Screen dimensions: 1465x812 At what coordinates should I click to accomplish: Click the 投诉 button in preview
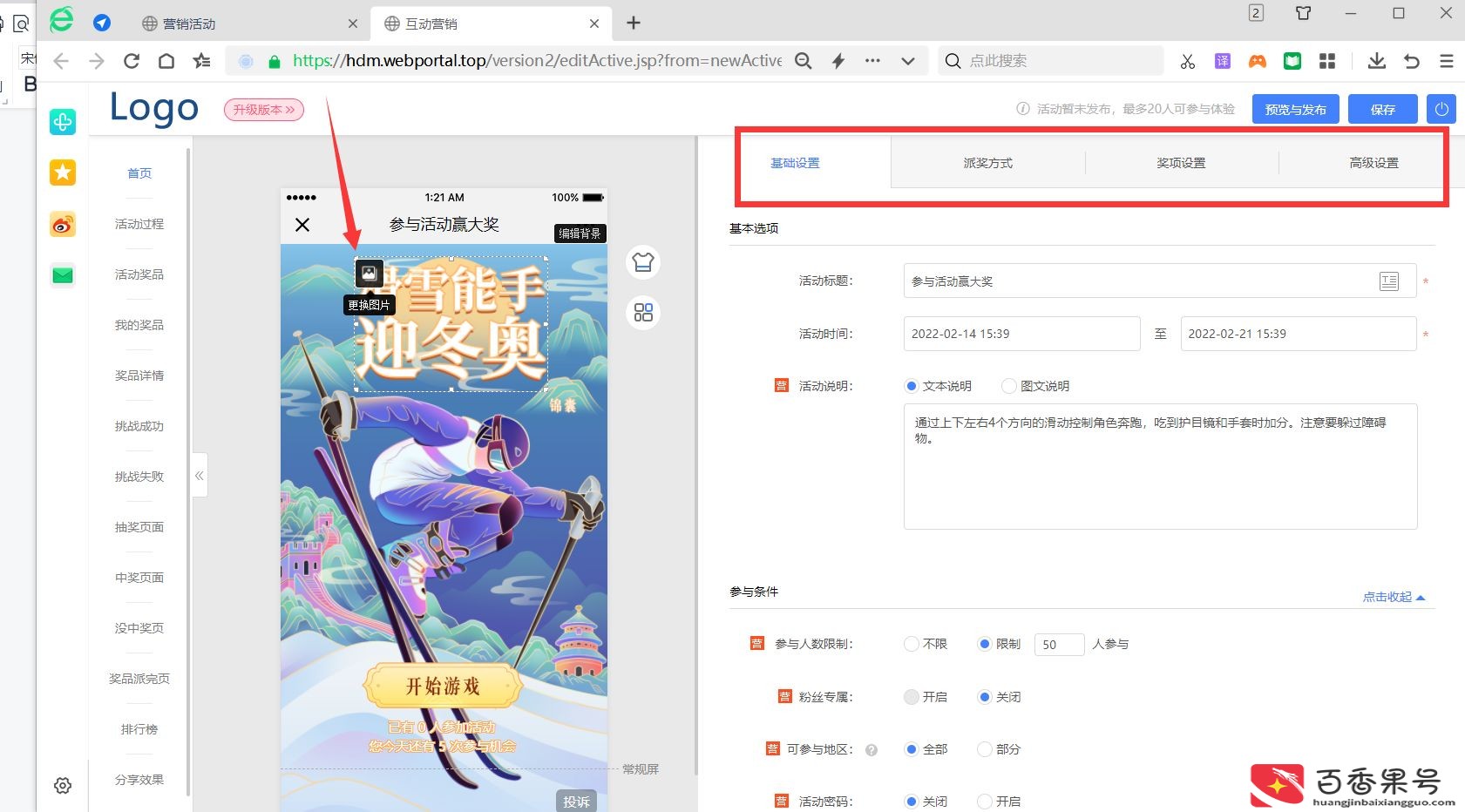click(576, 802)
